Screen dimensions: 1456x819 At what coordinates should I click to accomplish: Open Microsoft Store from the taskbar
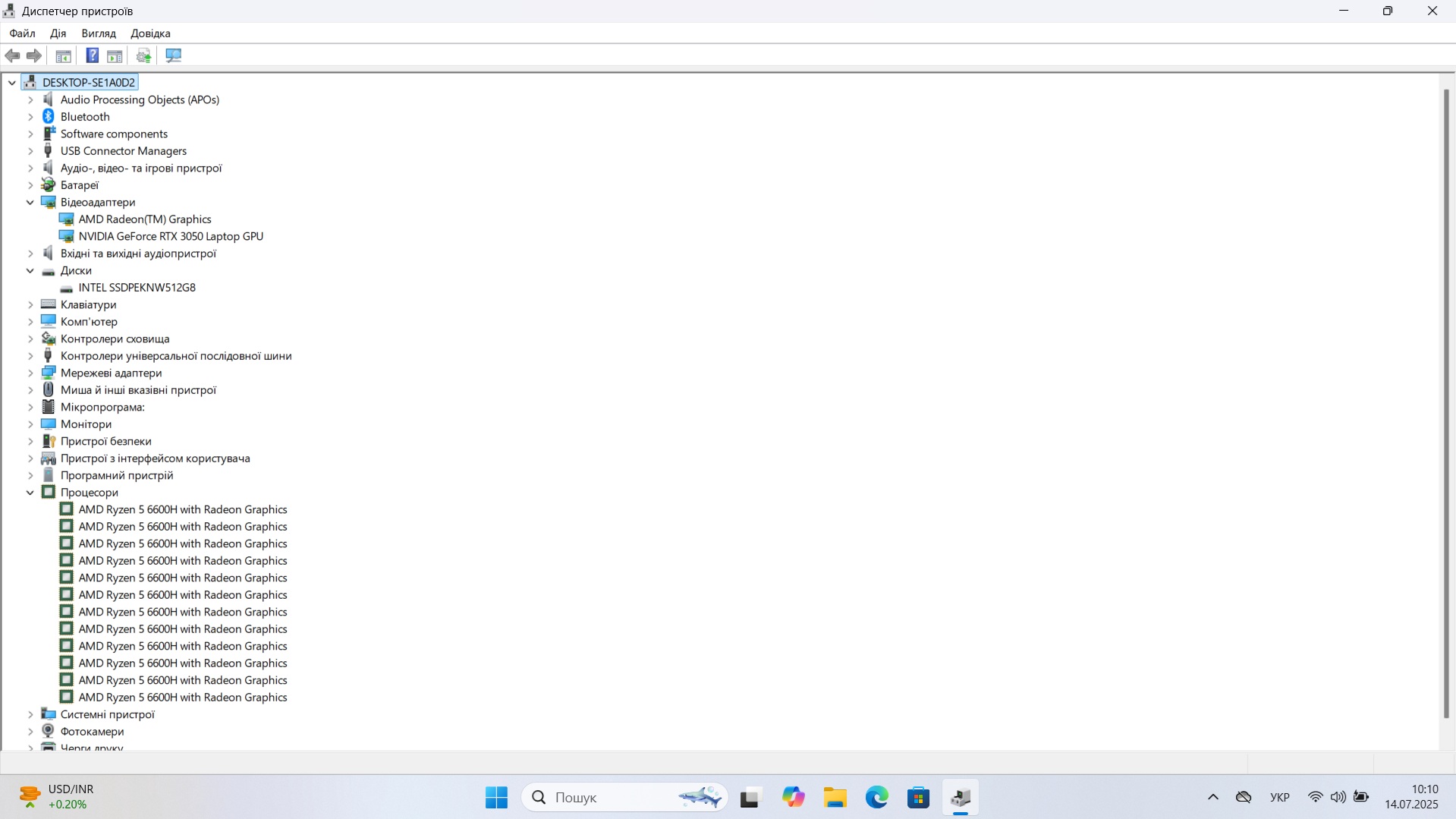coord(919,797)
